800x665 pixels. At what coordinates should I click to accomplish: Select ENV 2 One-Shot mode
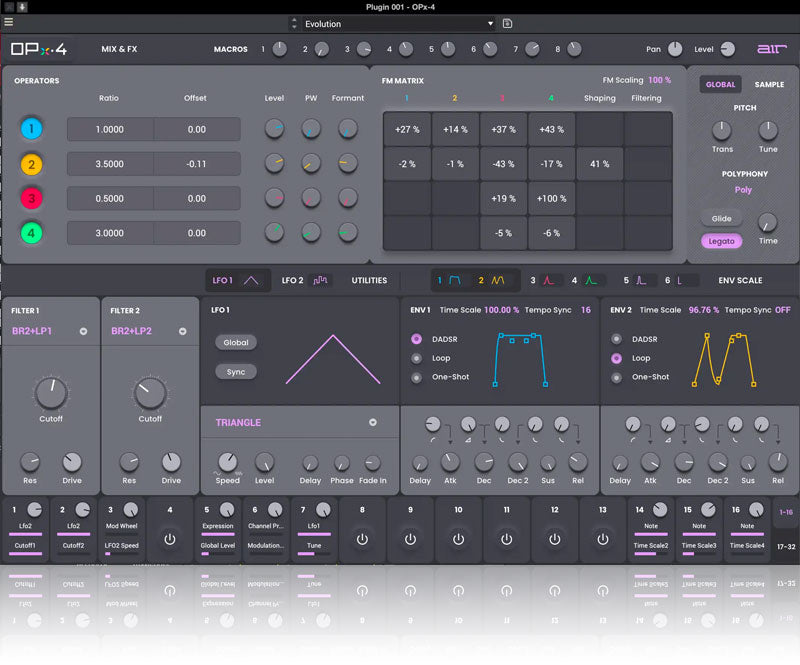pos(616,378)
